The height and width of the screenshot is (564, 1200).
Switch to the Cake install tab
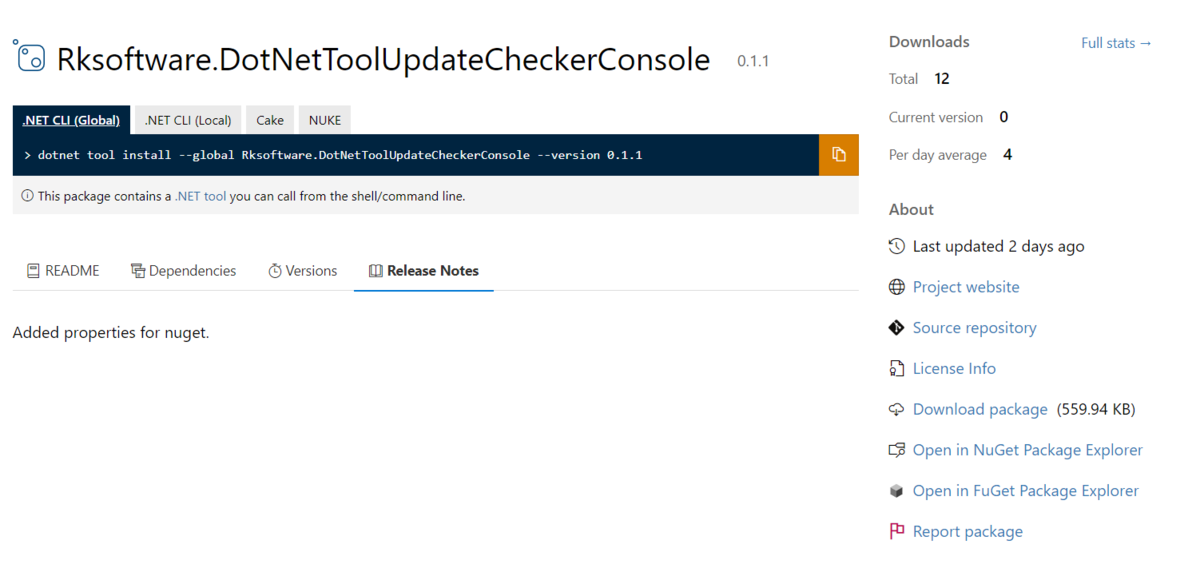[270, 120]
